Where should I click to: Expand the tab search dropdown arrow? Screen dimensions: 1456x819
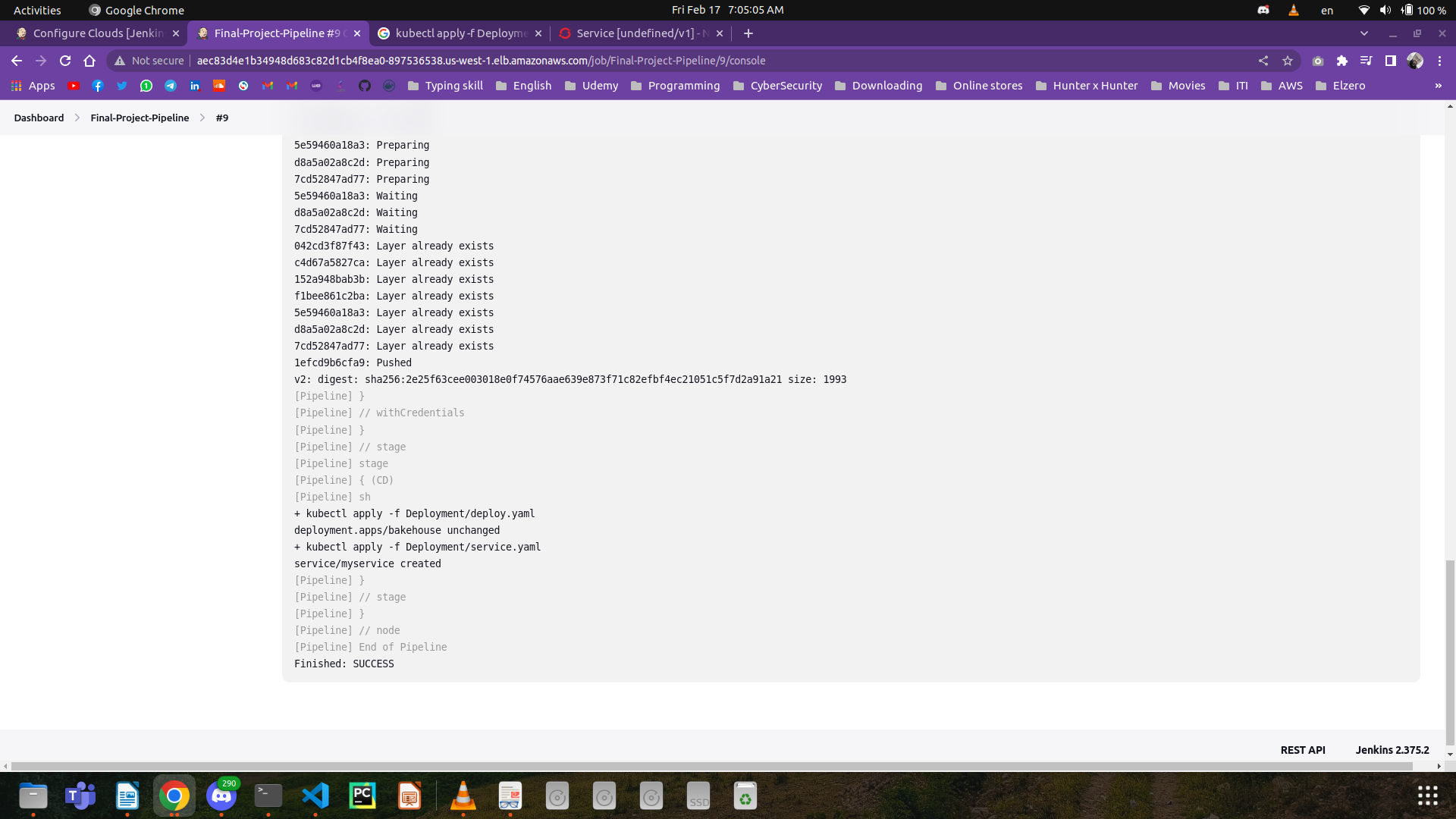click(1364, 33)
